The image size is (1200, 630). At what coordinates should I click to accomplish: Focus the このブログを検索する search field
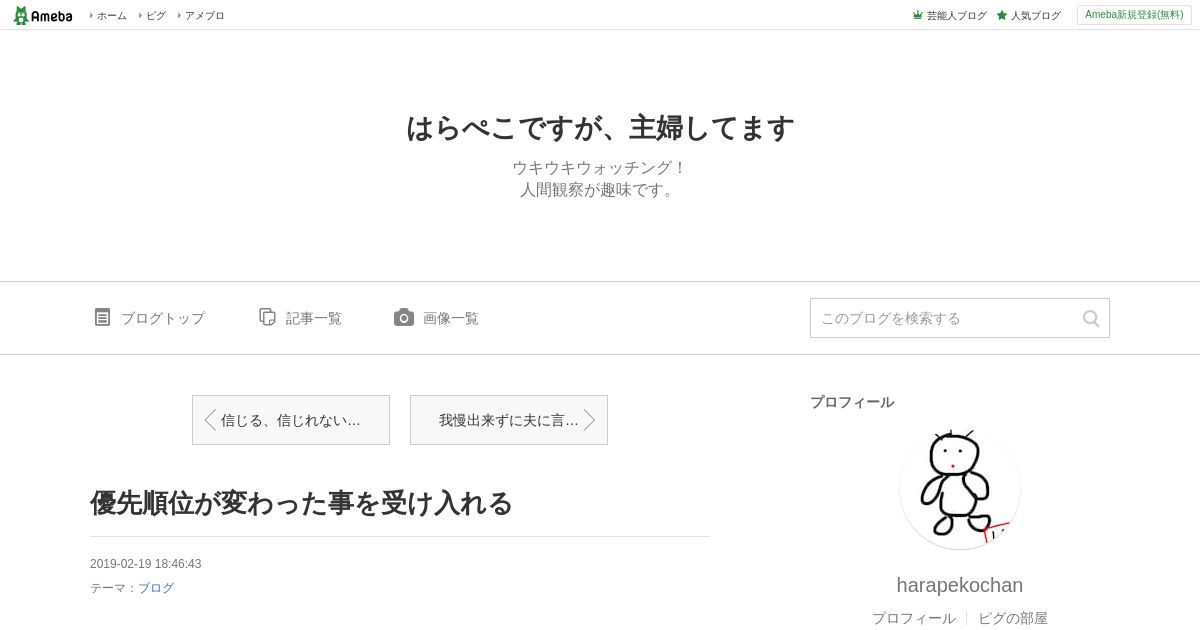click(945, 318)
